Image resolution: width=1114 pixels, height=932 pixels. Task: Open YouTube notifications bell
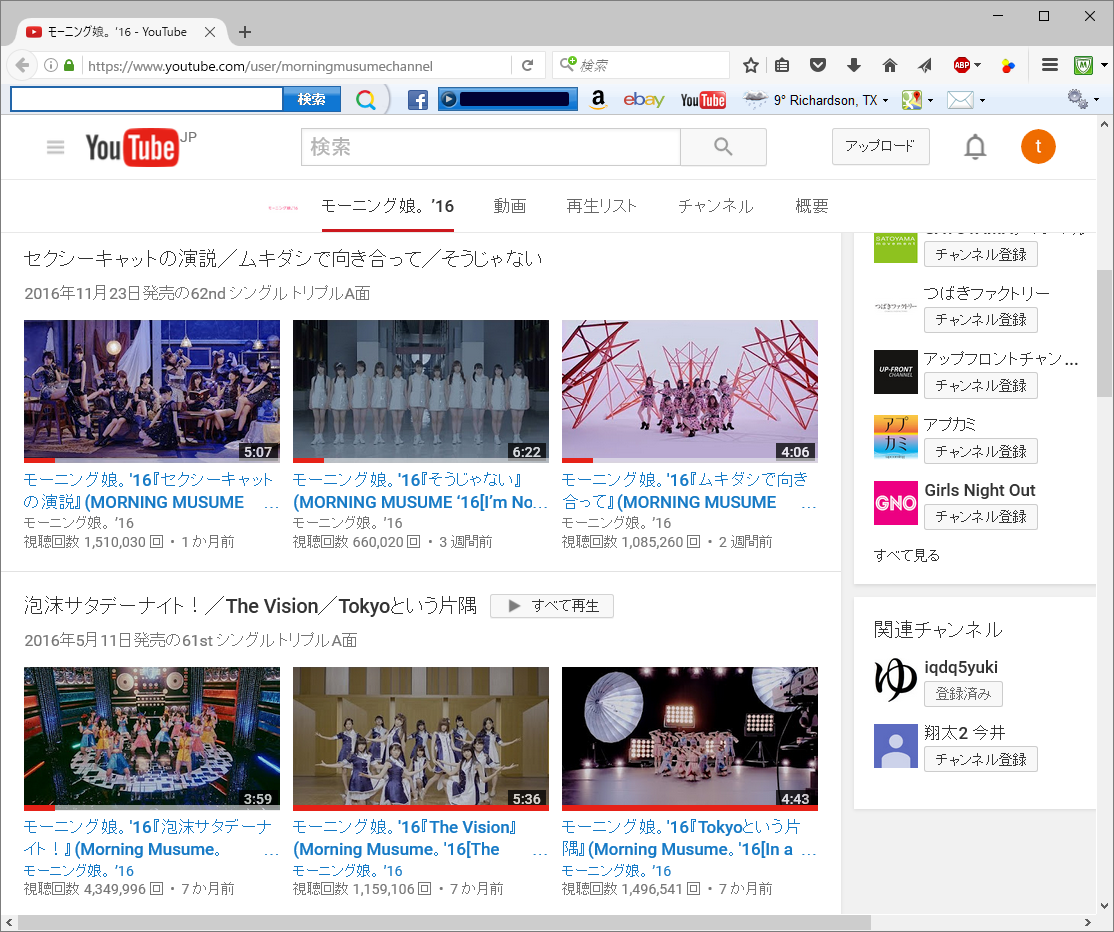tap(975, 147)
